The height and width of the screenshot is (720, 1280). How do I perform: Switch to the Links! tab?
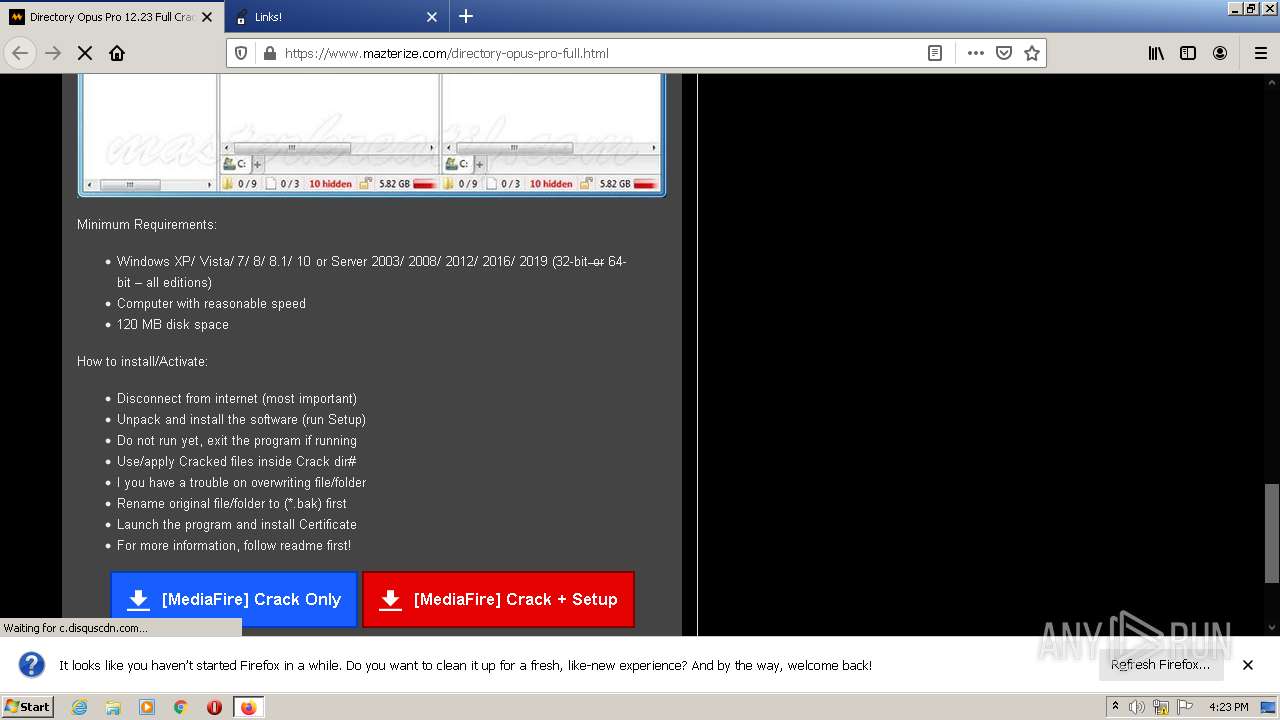[337, 17]
